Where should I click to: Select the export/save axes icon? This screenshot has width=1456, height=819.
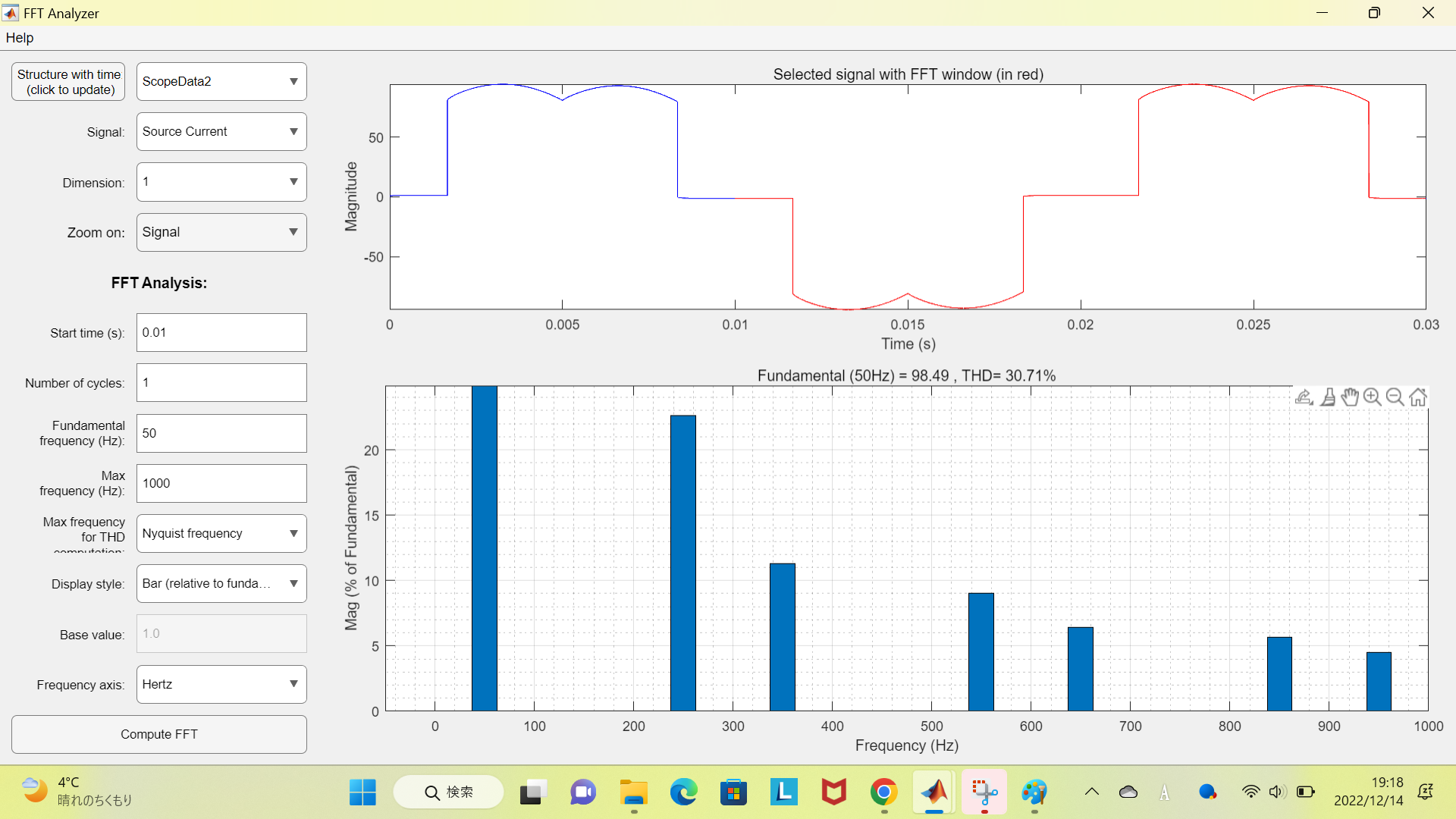coord(1303,398)
